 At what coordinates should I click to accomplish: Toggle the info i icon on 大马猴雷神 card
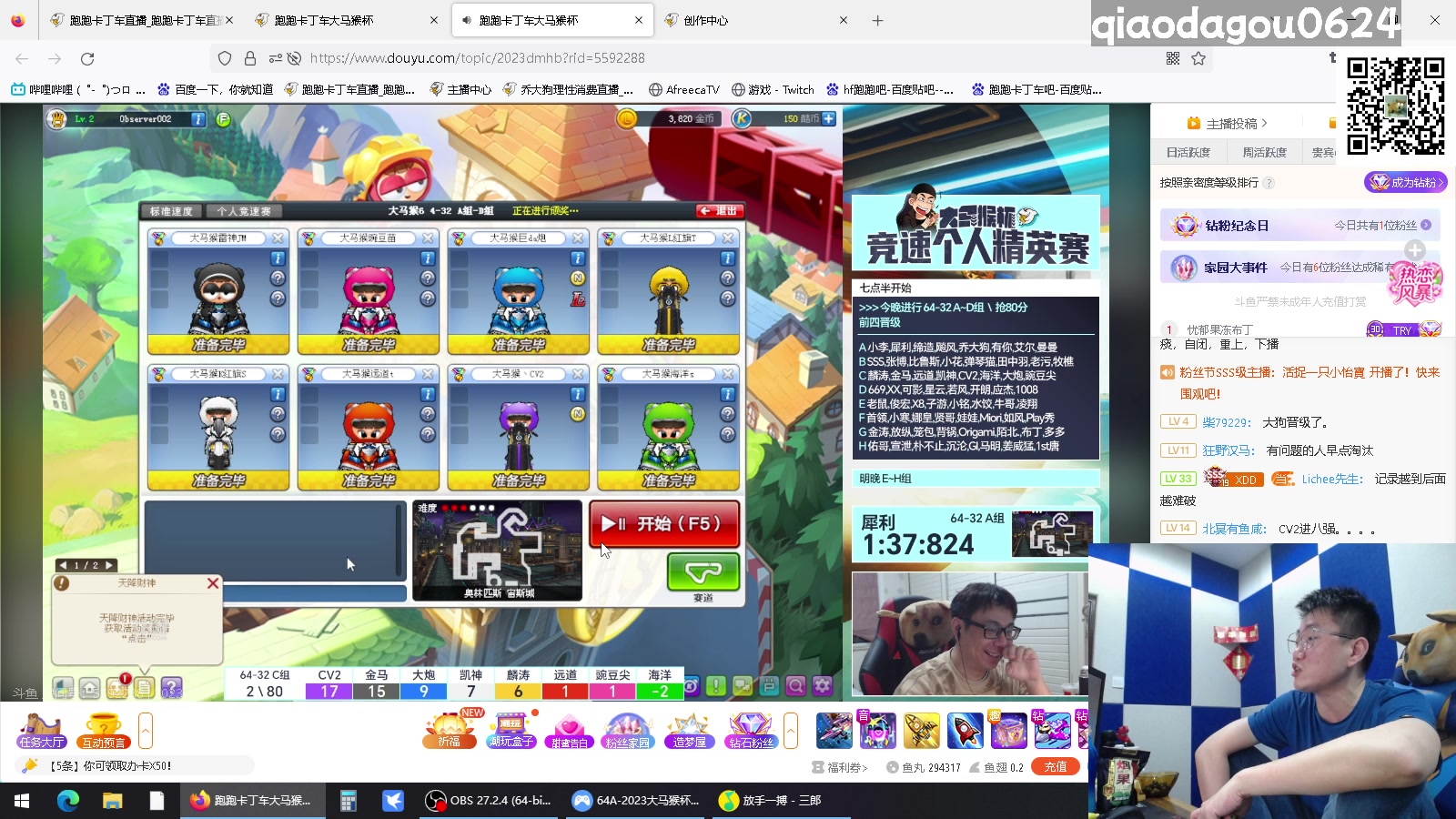[278, 258]
